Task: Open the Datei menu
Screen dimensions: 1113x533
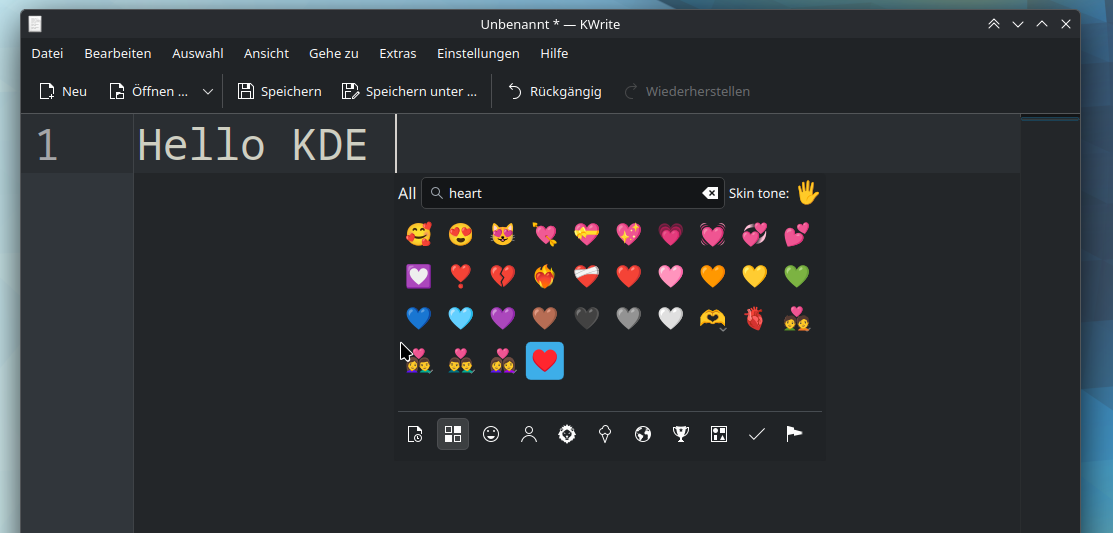Action: 47,53
